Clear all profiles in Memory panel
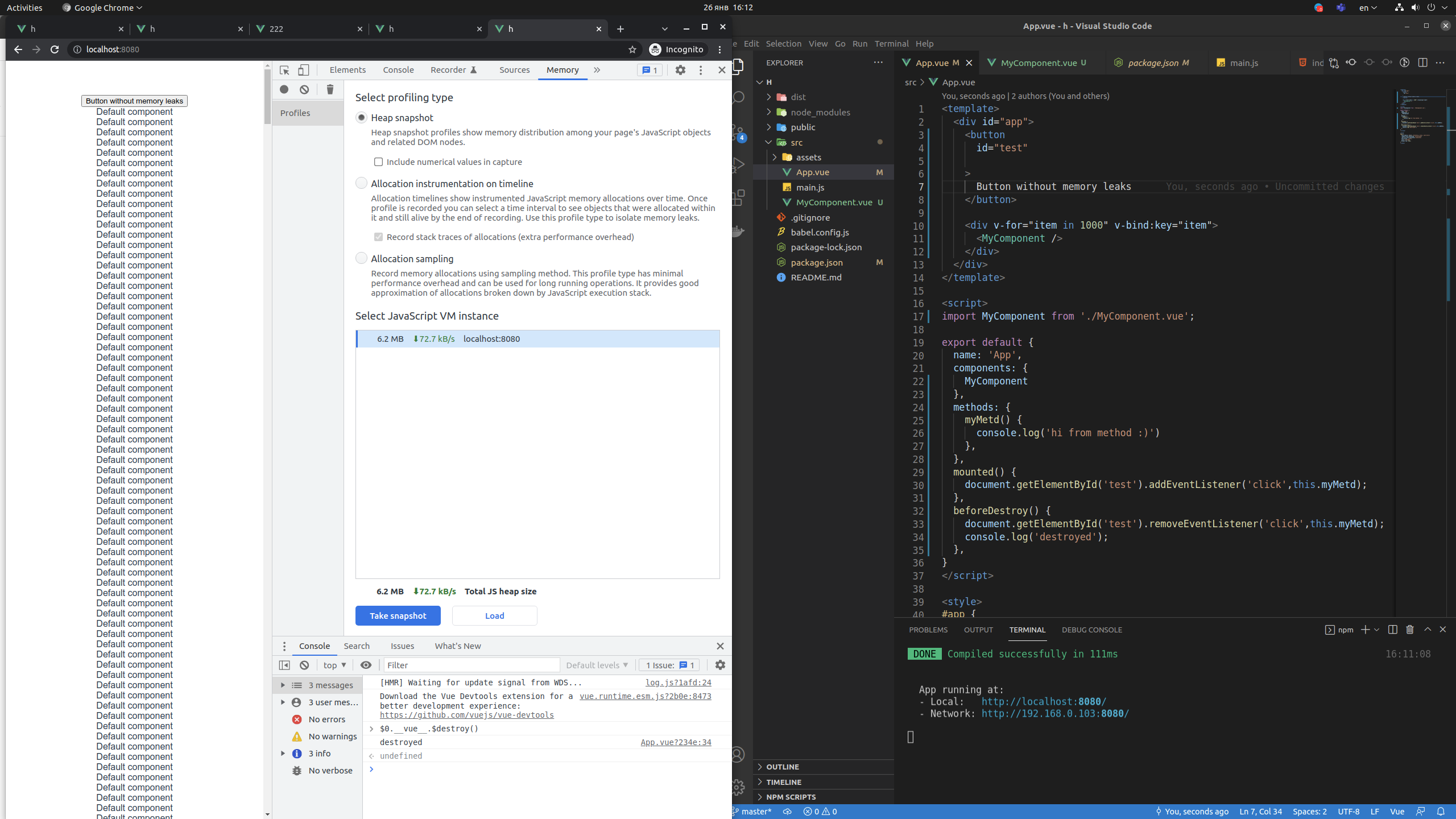This screenshot has height=819, width=1456. 330,89
